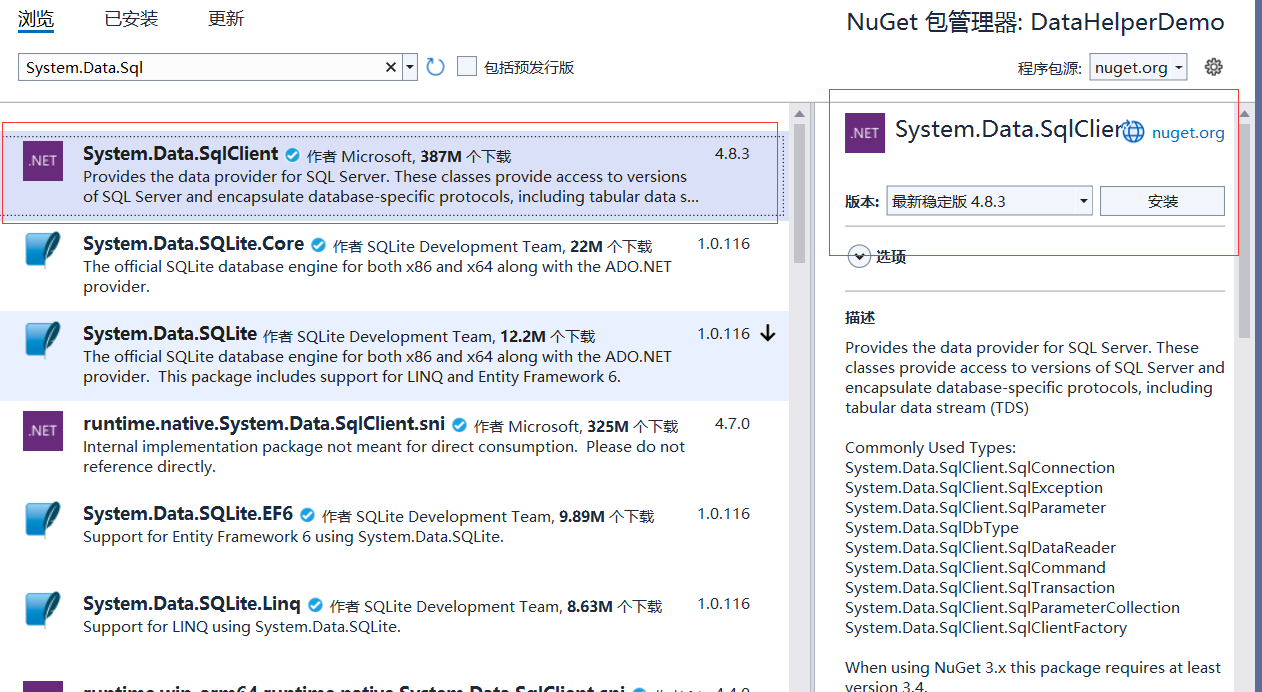Click the 安装 button
The height and width of the screenshot is (692, 1262).
click(x=1162, y=201)
